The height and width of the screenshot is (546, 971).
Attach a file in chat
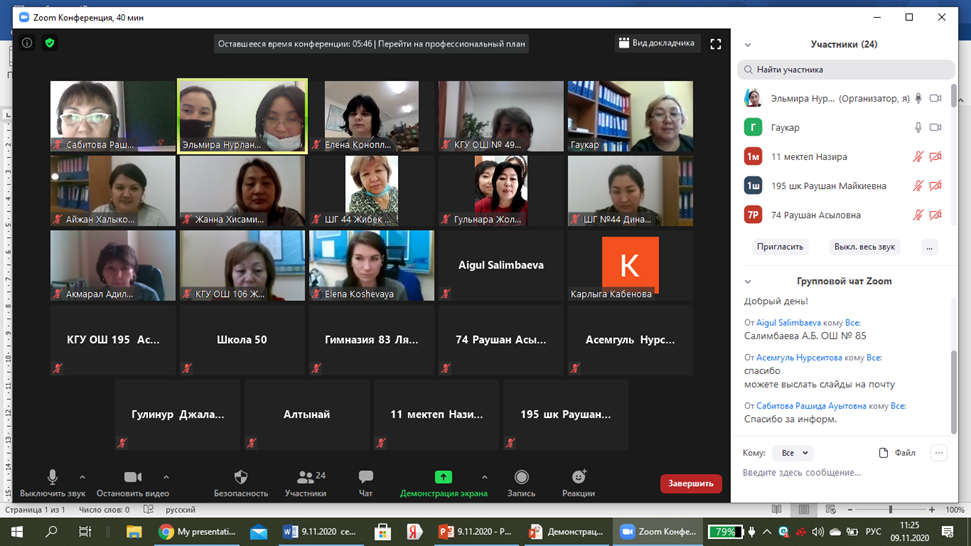[x=897, y=453]
